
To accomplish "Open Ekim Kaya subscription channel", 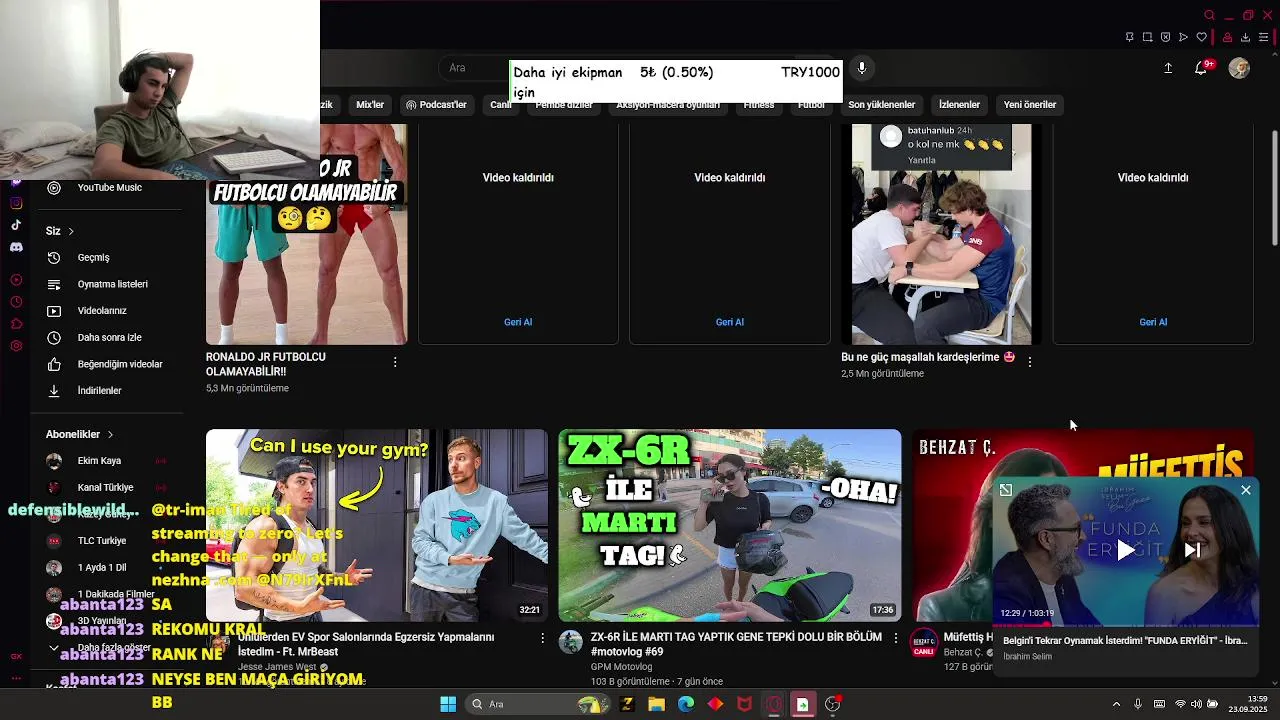I will 108,461.
